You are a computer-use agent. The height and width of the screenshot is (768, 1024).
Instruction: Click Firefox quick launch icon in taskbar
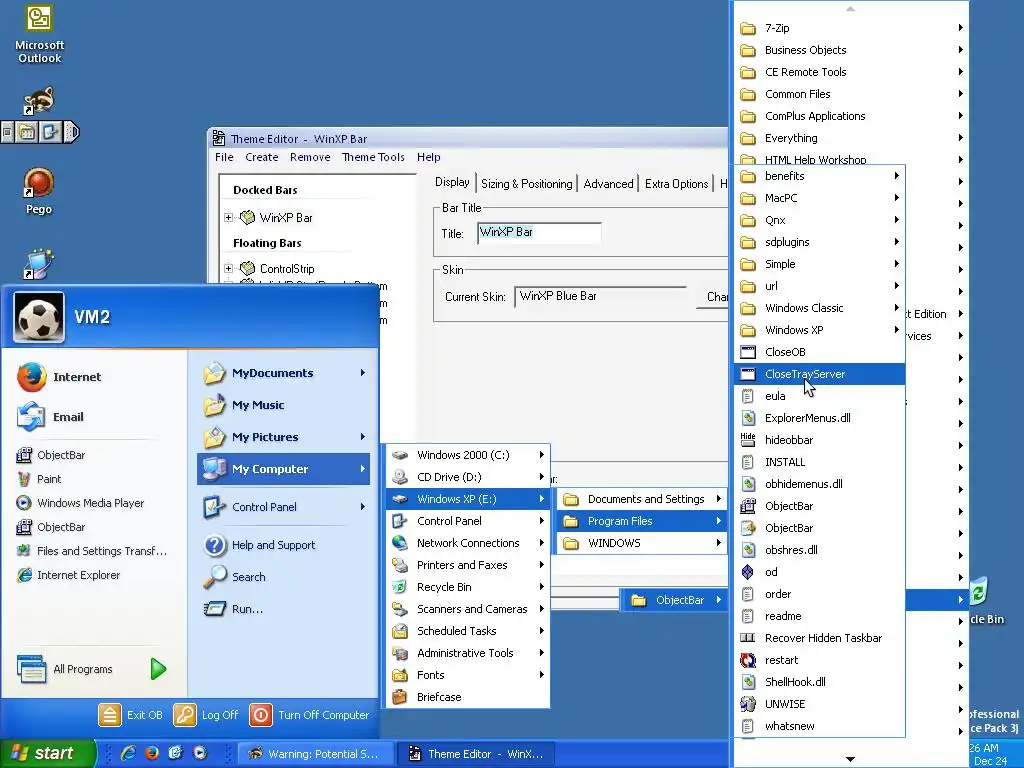[x=152, y=753]
